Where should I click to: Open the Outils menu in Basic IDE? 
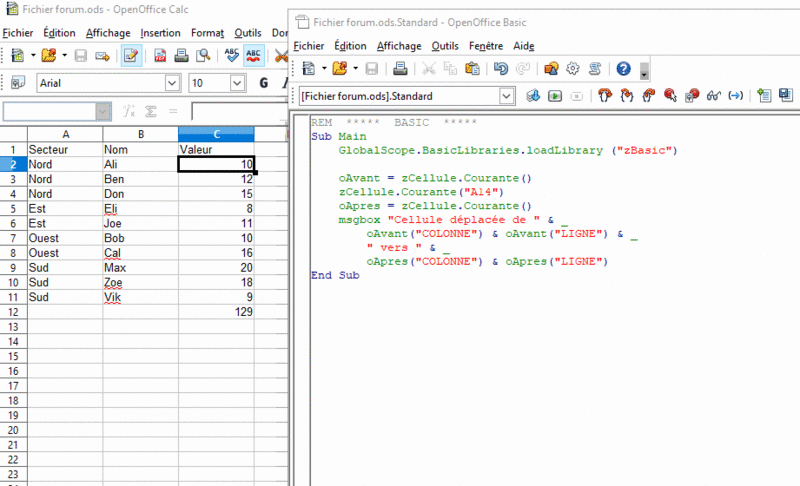pos(445,46)
